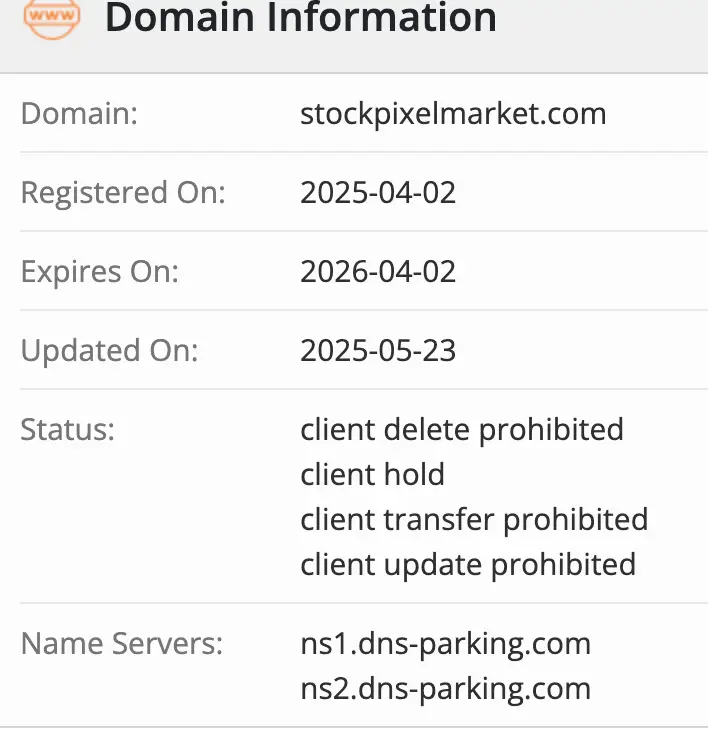Click the 'Name Servers:' label
Screen dimensions: 708x732
click(x=122, y=643)
